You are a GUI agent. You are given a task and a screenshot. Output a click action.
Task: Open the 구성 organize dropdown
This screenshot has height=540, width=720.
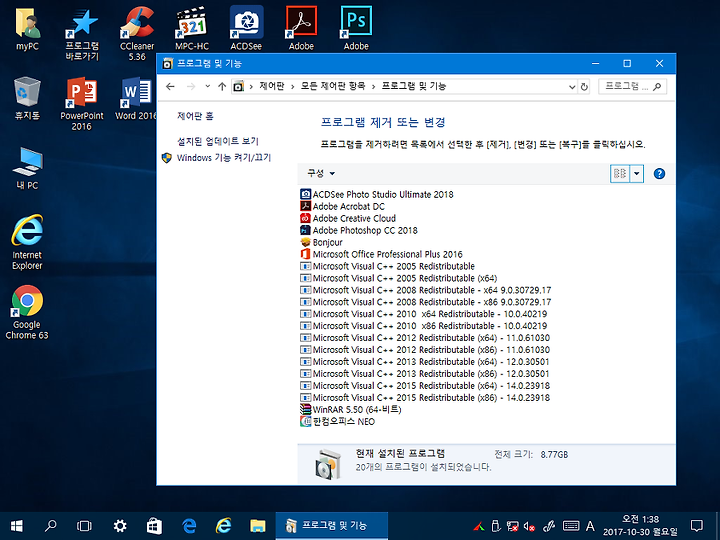click(321, 173)
